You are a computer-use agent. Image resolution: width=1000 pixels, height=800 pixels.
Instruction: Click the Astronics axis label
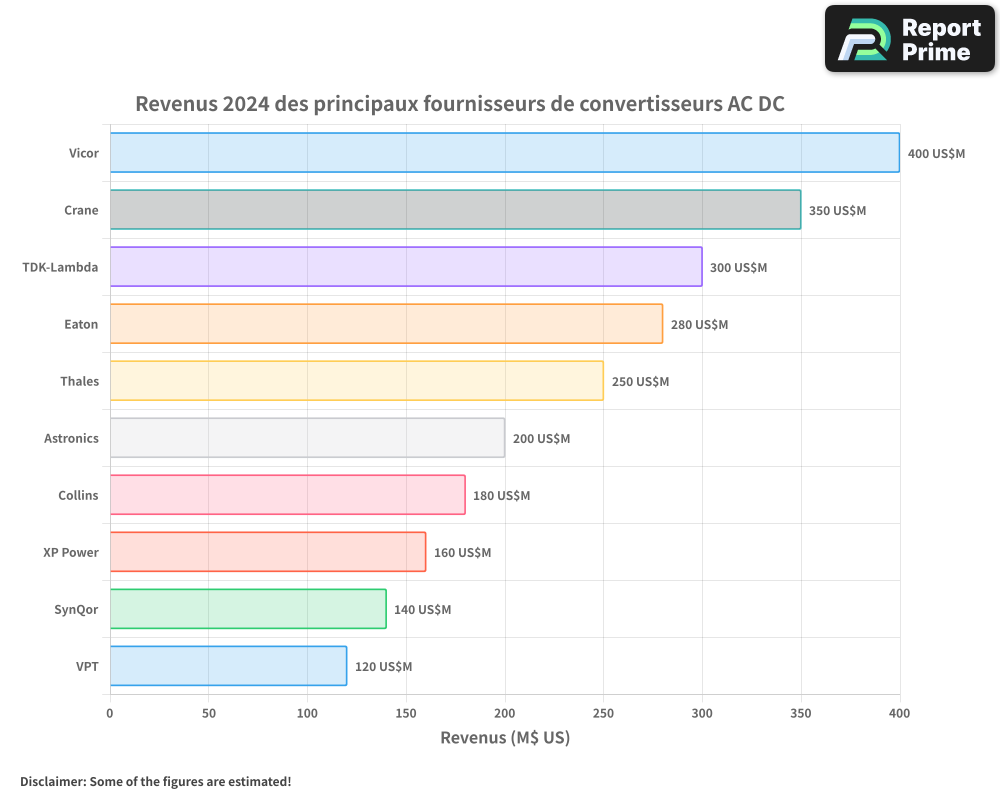(71, 438)
